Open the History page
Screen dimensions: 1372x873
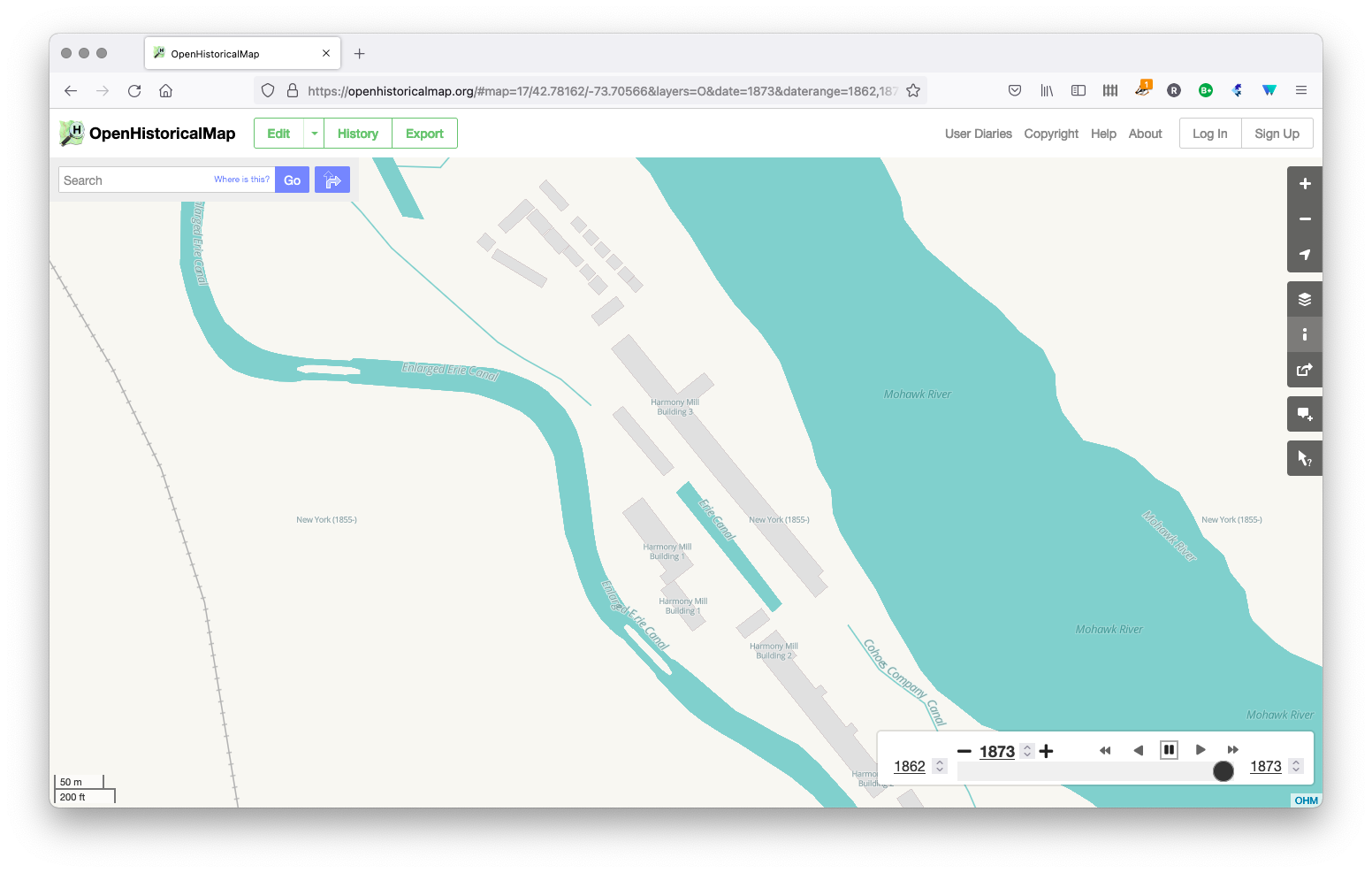tap(357, 133)
